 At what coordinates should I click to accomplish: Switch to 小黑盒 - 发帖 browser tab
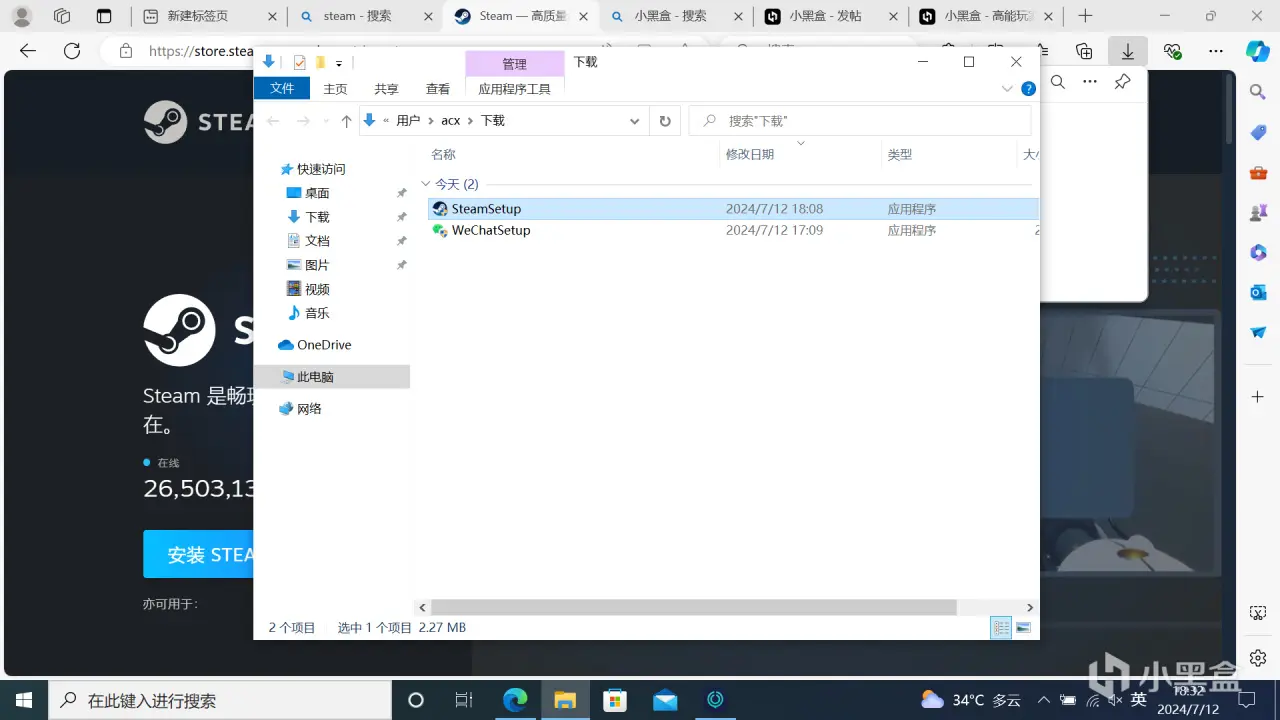(x=829, y=16)
